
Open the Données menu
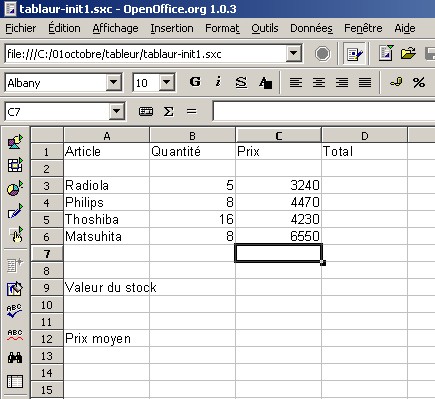tap(311, 28)
